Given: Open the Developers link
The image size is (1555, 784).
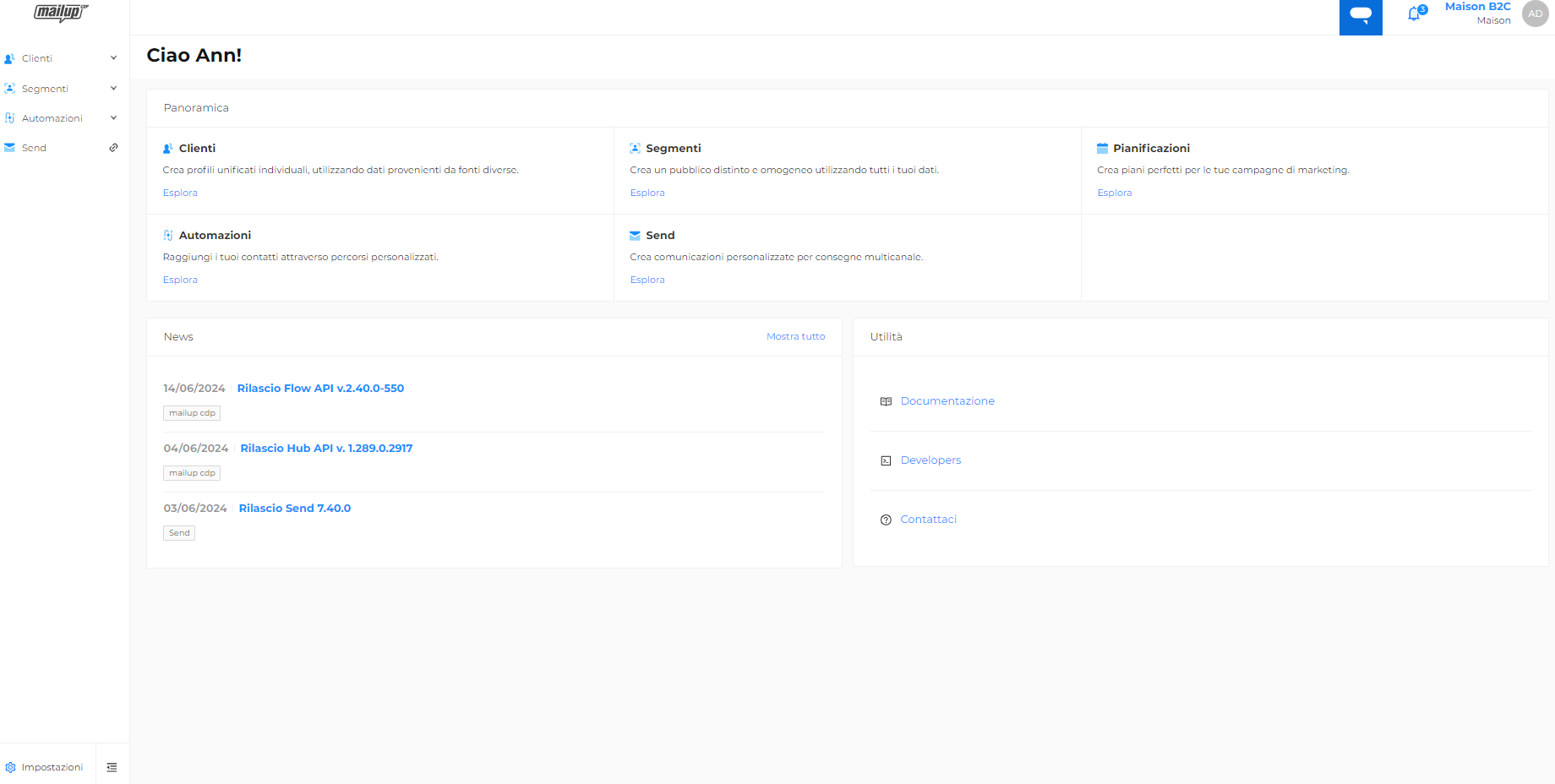Looking at the screenshot, I should coord(930,460).
